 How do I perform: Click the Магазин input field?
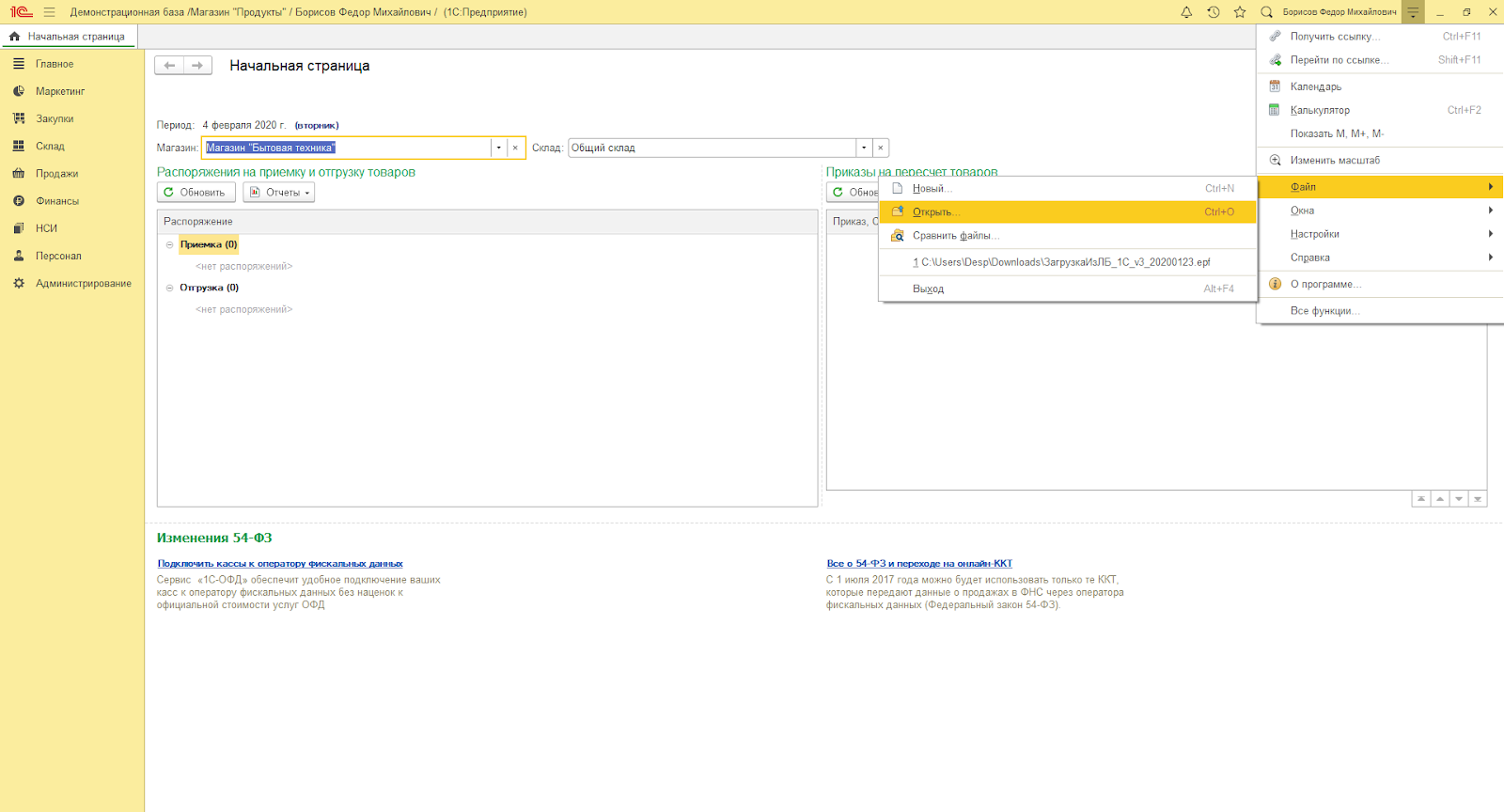346,148
